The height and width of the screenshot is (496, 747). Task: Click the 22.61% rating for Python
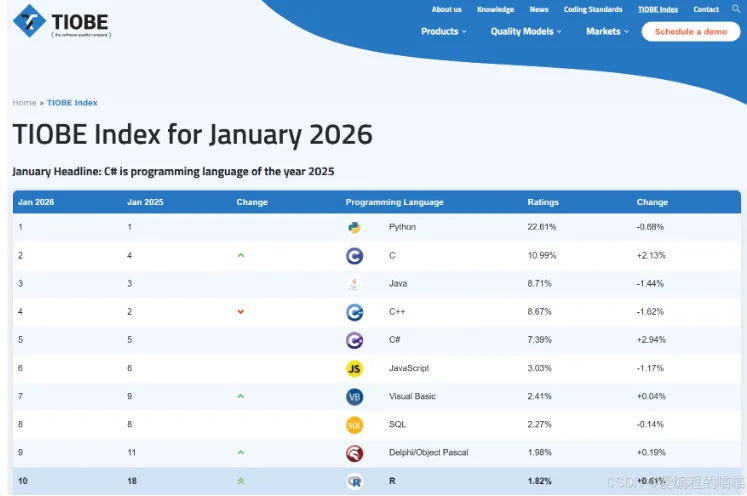pos(542,227)
